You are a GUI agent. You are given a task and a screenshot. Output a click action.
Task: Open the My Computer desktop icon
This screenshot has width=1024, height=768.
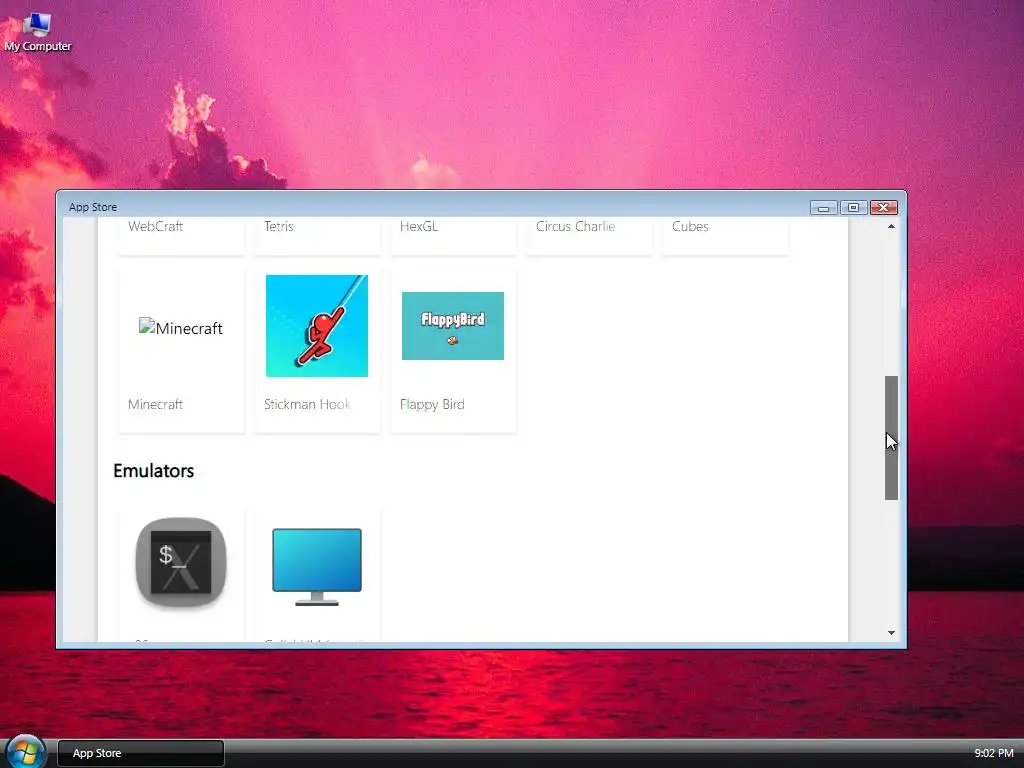37,33
